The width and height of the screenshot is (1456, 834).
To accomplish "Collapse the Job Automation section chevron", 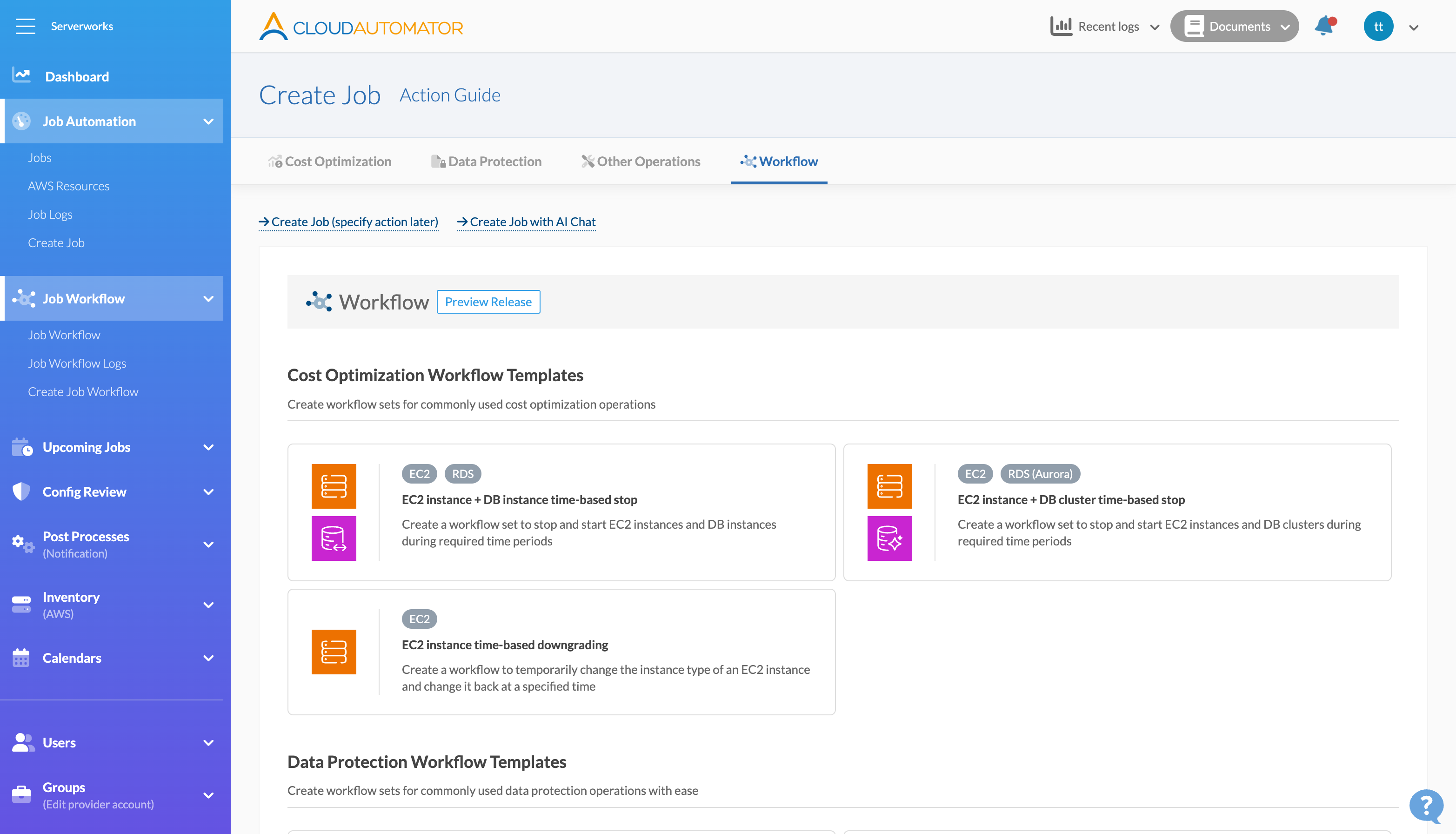I will 208,121.
